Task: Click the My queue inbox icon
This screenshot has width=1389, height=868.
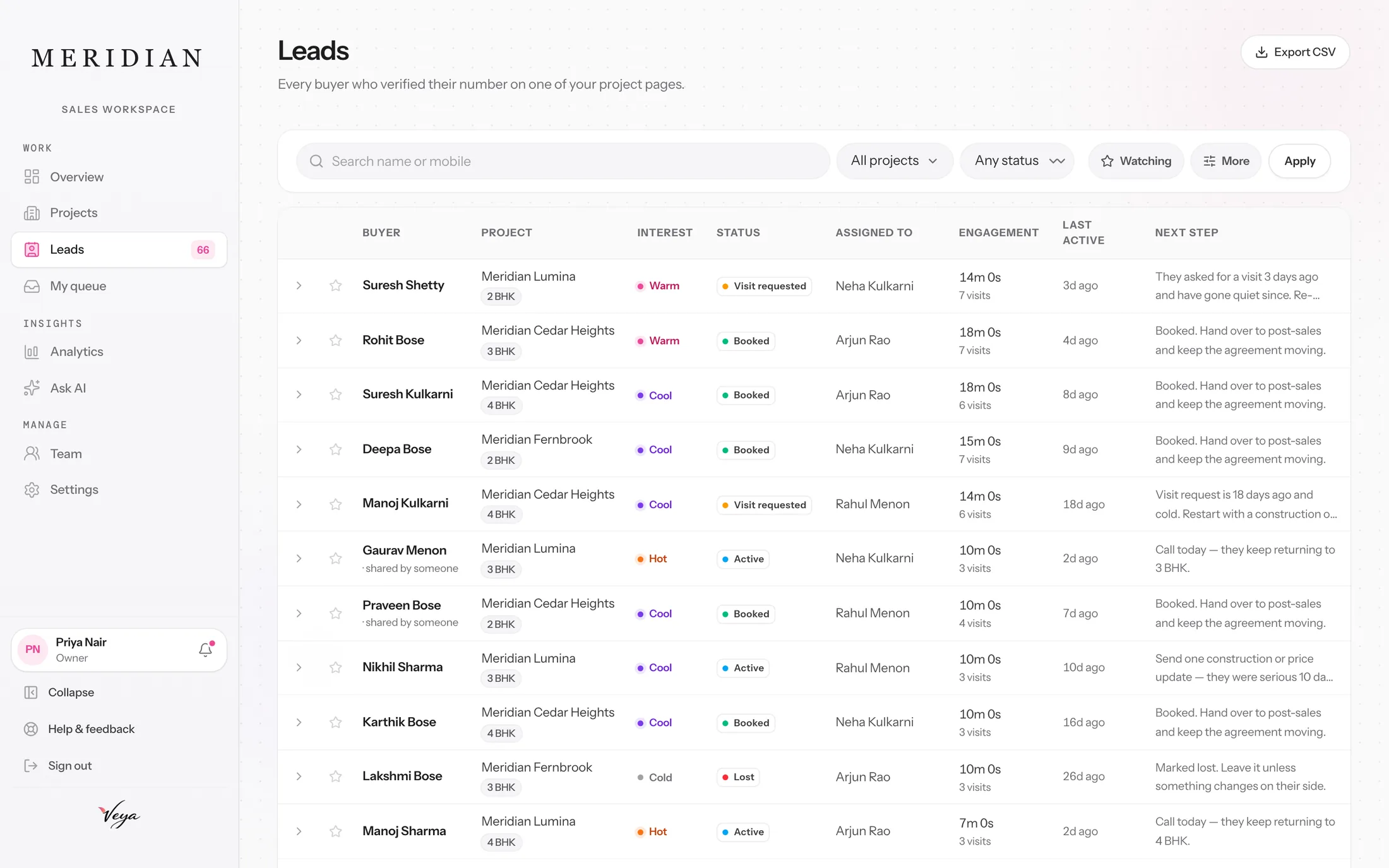Action: coord(32,286)
